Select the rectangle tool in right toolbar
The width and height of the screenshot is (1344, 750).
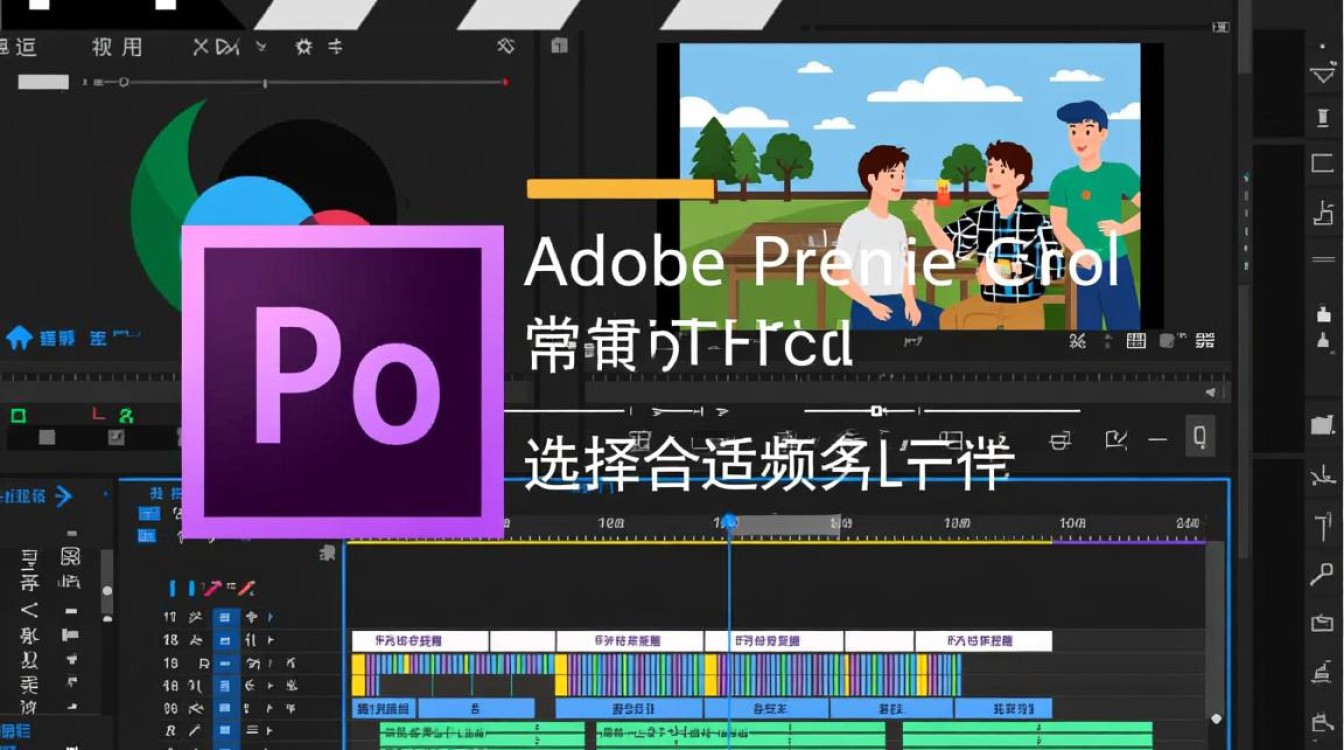tap(1323, 163)
